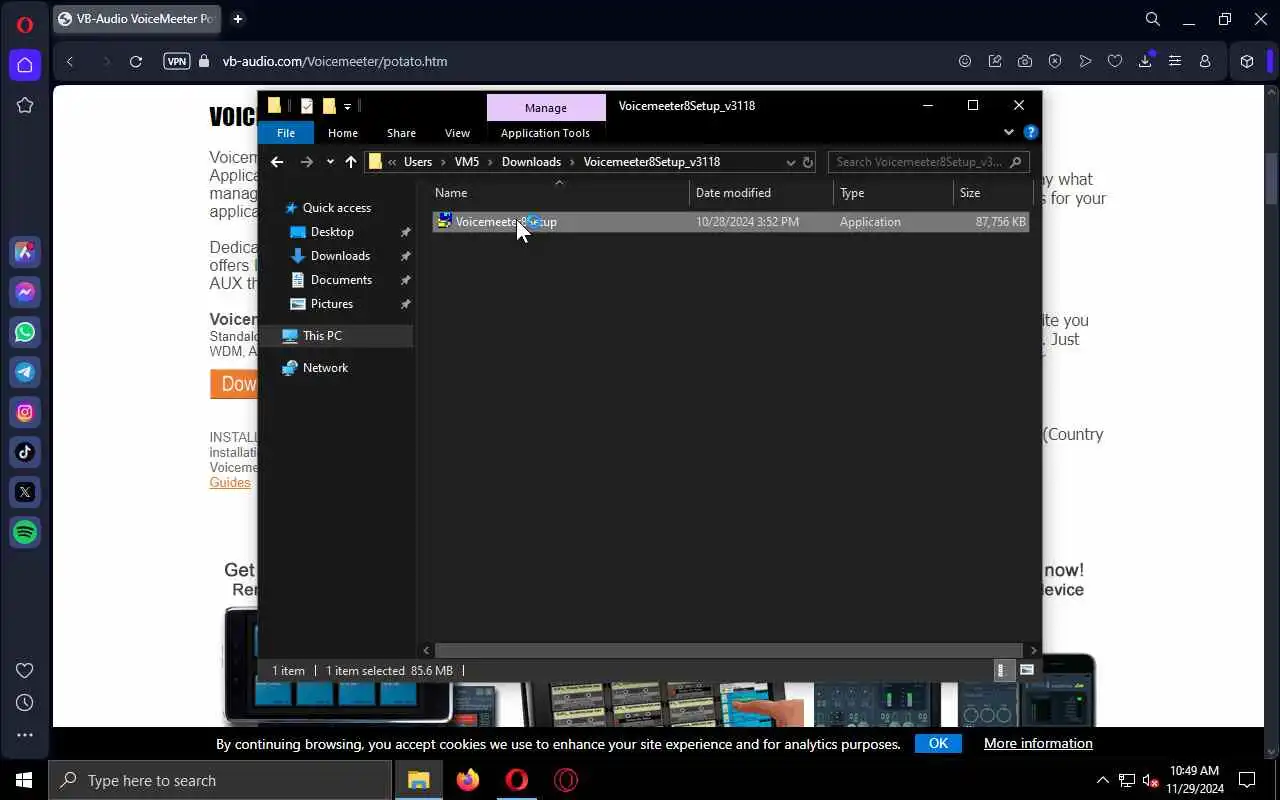The image size is (1280, 800).
Task: Click Explorer horizontal scrollbar
Action: [x=728, y=650]
